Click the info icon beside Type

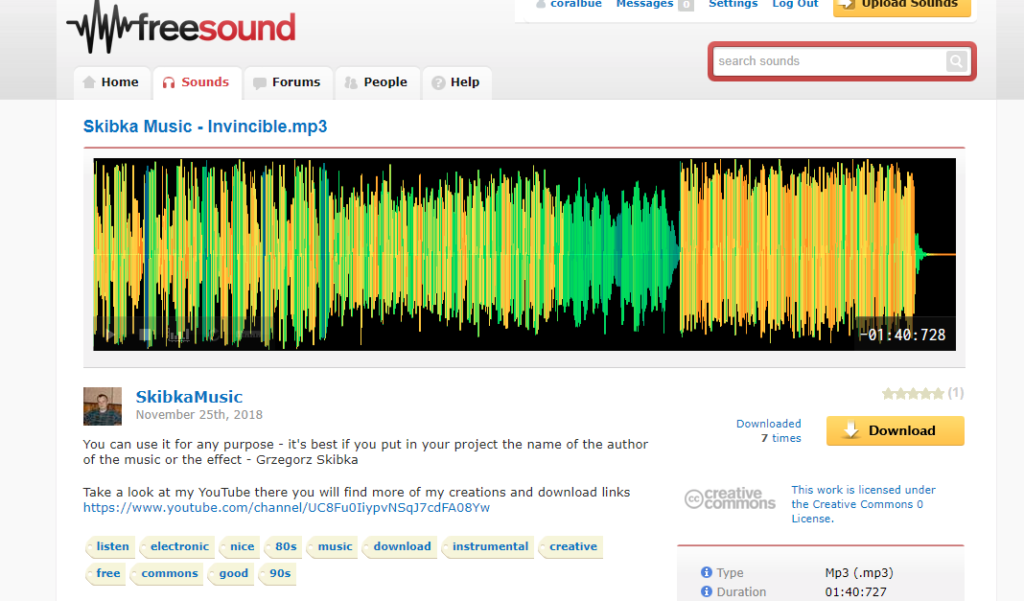coord(706,572)
